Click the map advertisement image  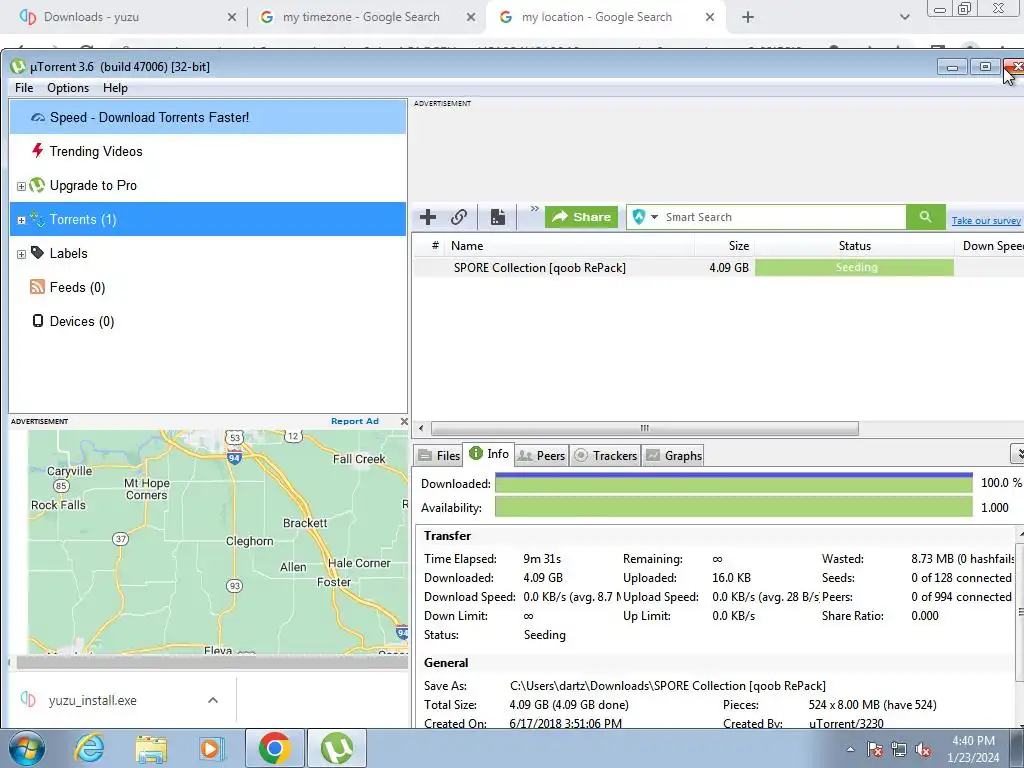tap(217, 542)
